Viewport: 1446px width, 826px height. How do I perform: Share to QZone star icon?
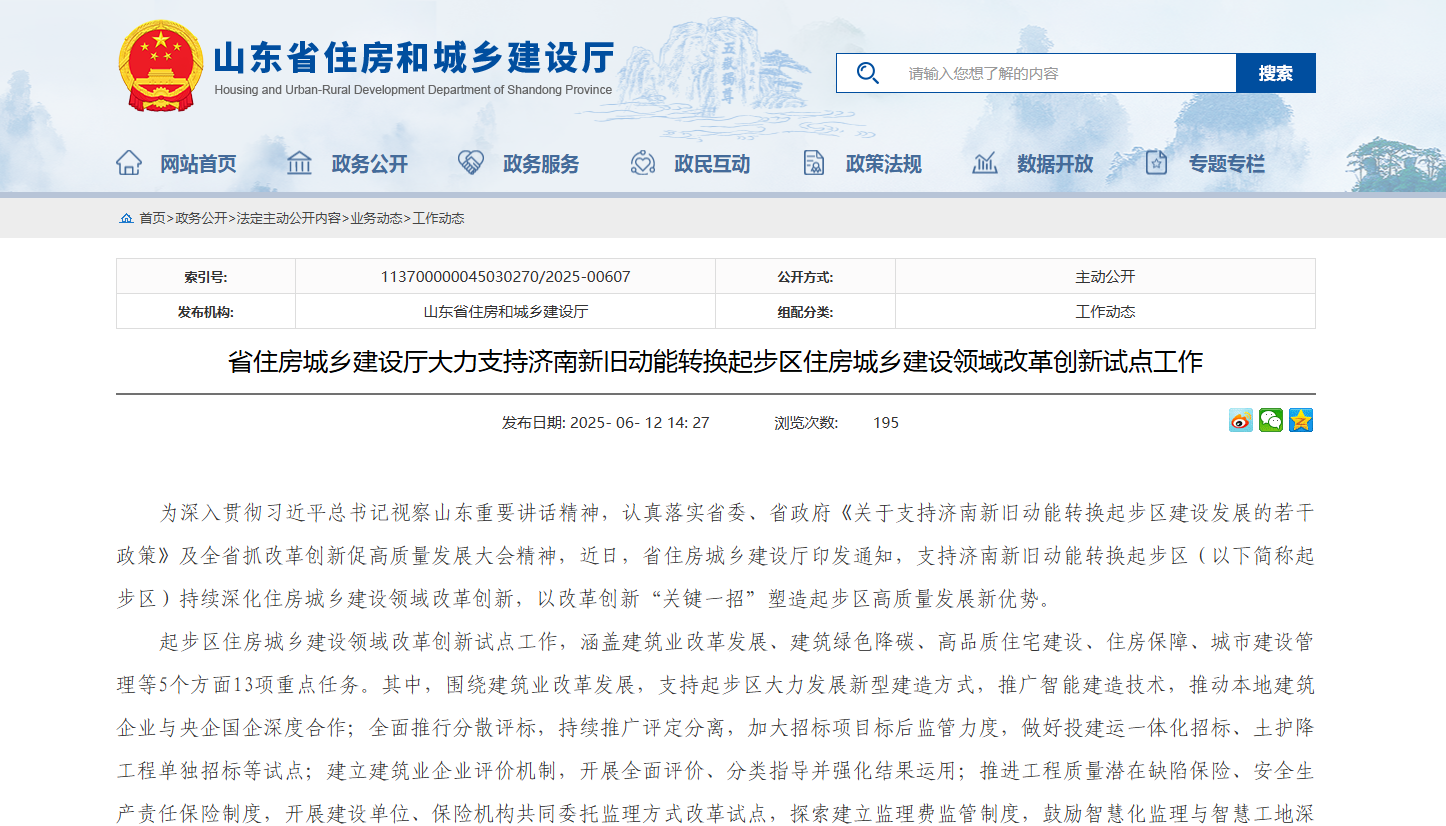(1300, 421)
